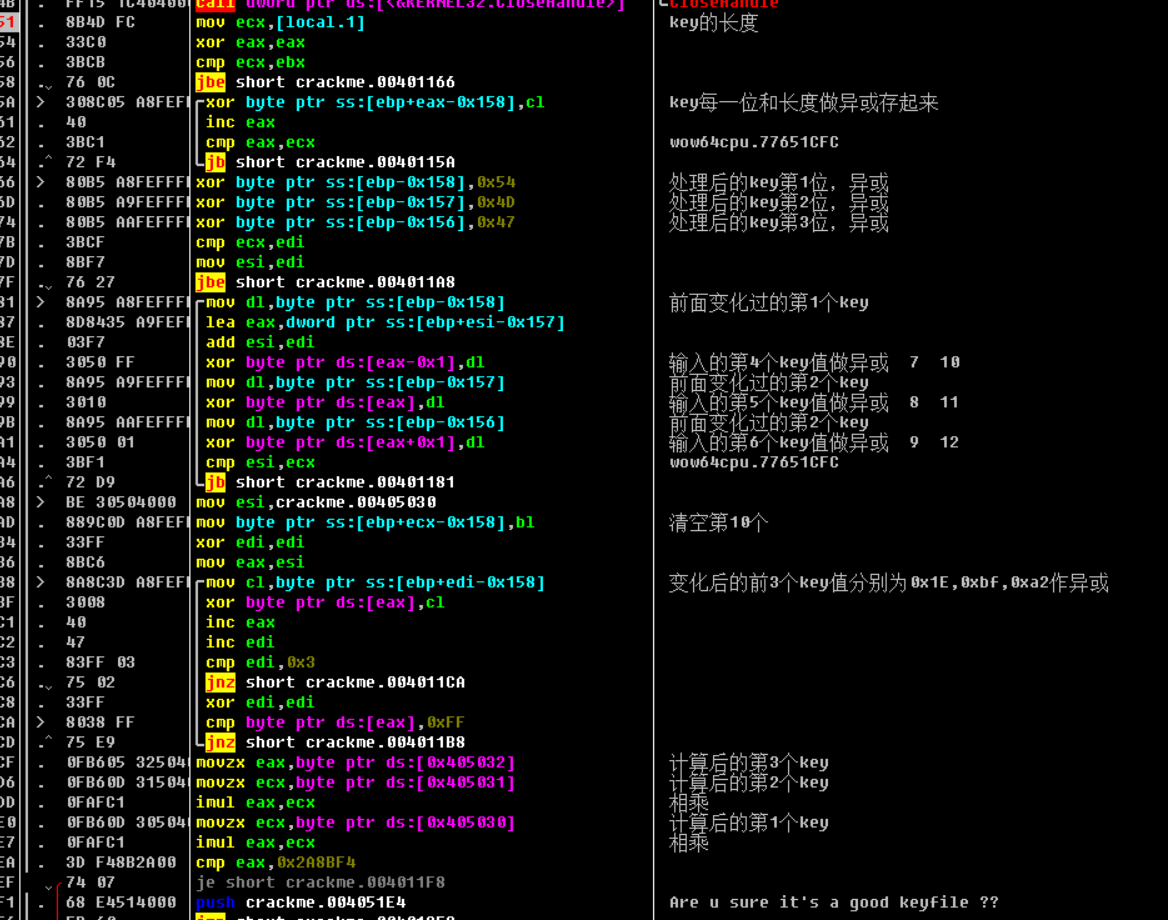Select comment '处理后的key第2位，异或'
Image resolution: width=1168 pixels, height=920 pixels.
[778, 203]
